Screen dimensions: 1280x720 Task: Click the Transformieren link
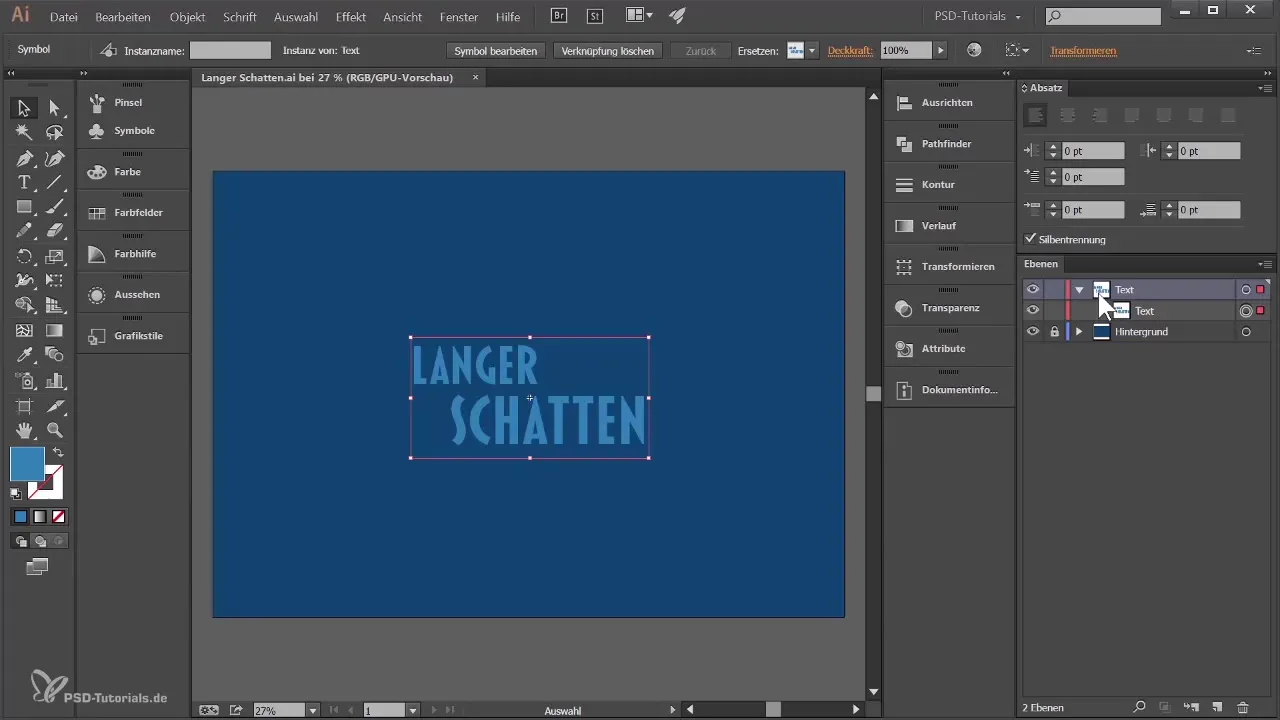click(1083, 50)
